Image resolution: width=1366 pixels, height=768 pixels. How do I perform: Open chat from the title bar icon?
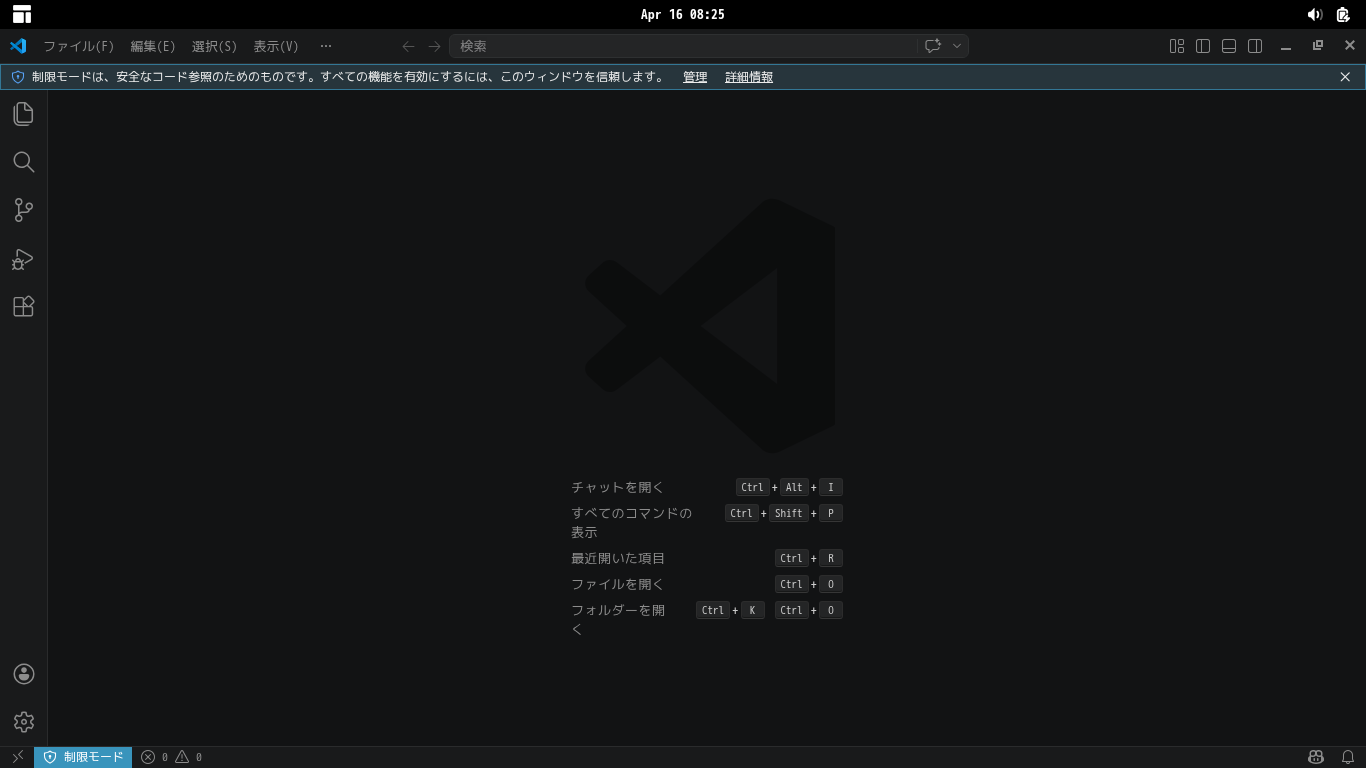point(932,46)
